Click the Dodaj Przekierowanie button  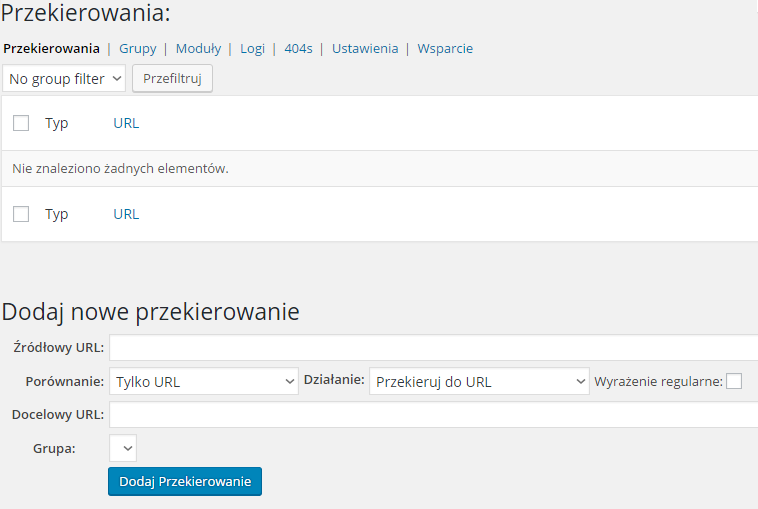tap(185, 481)
